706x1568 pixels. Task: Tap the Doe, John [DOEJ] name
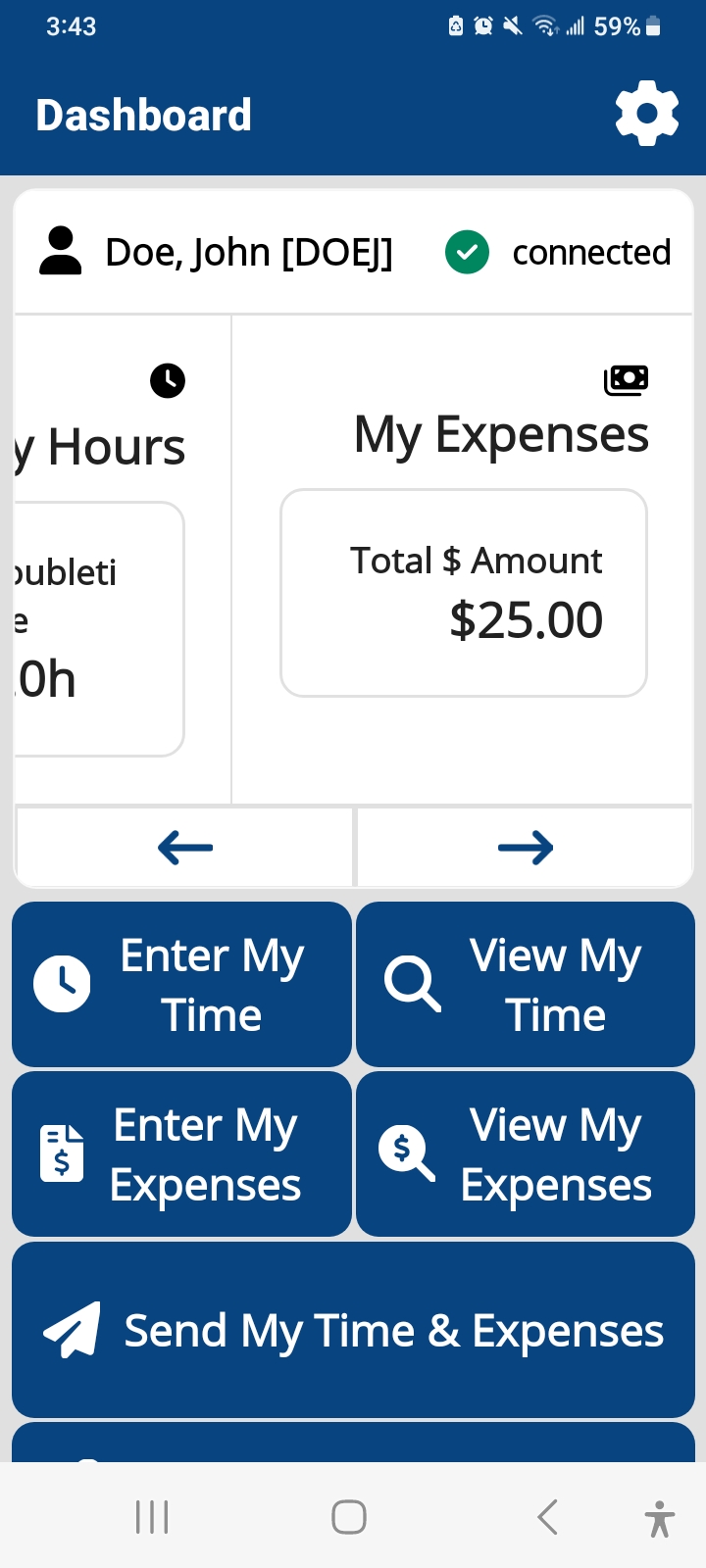click(249, 252)
